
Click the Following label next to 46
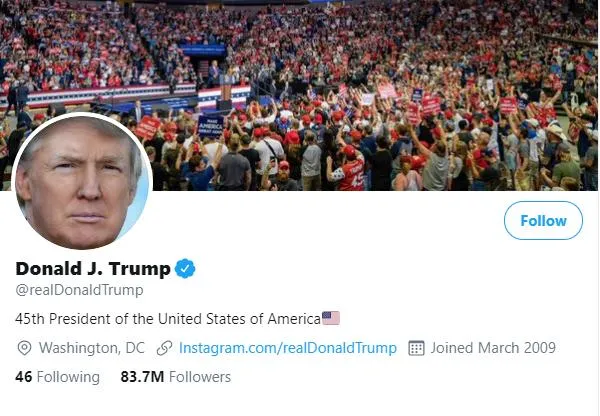tap(68, 377)
